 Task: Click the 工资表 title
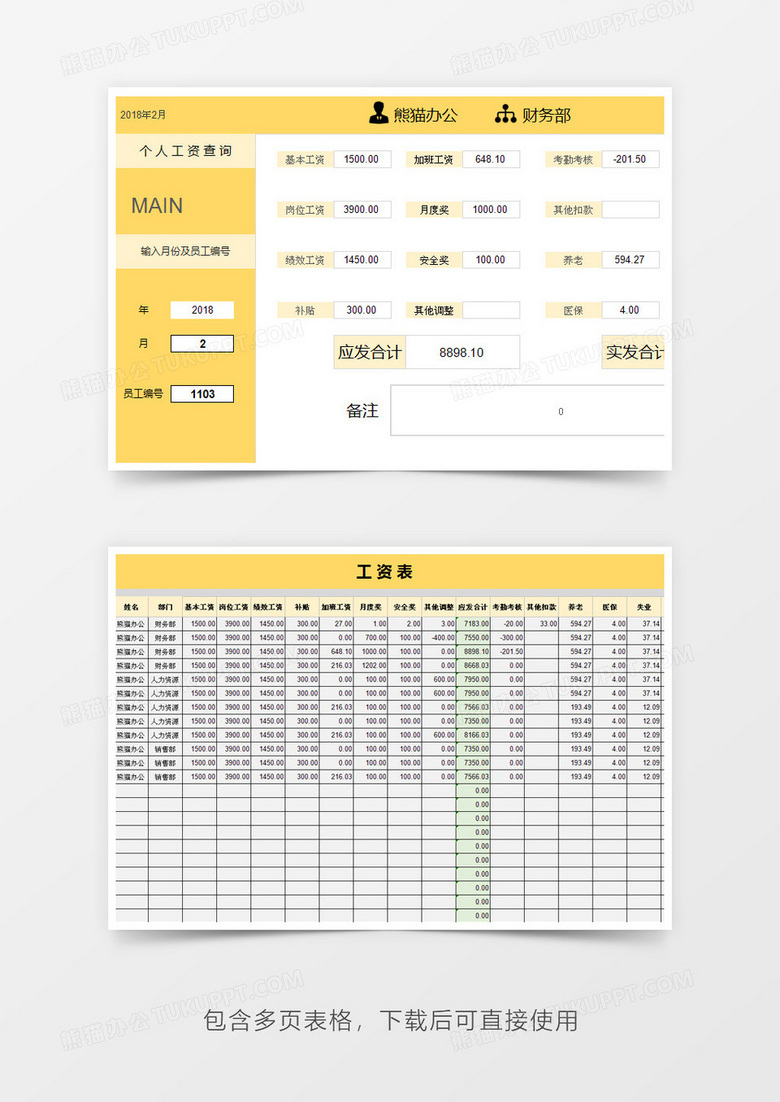pos(384,572)
